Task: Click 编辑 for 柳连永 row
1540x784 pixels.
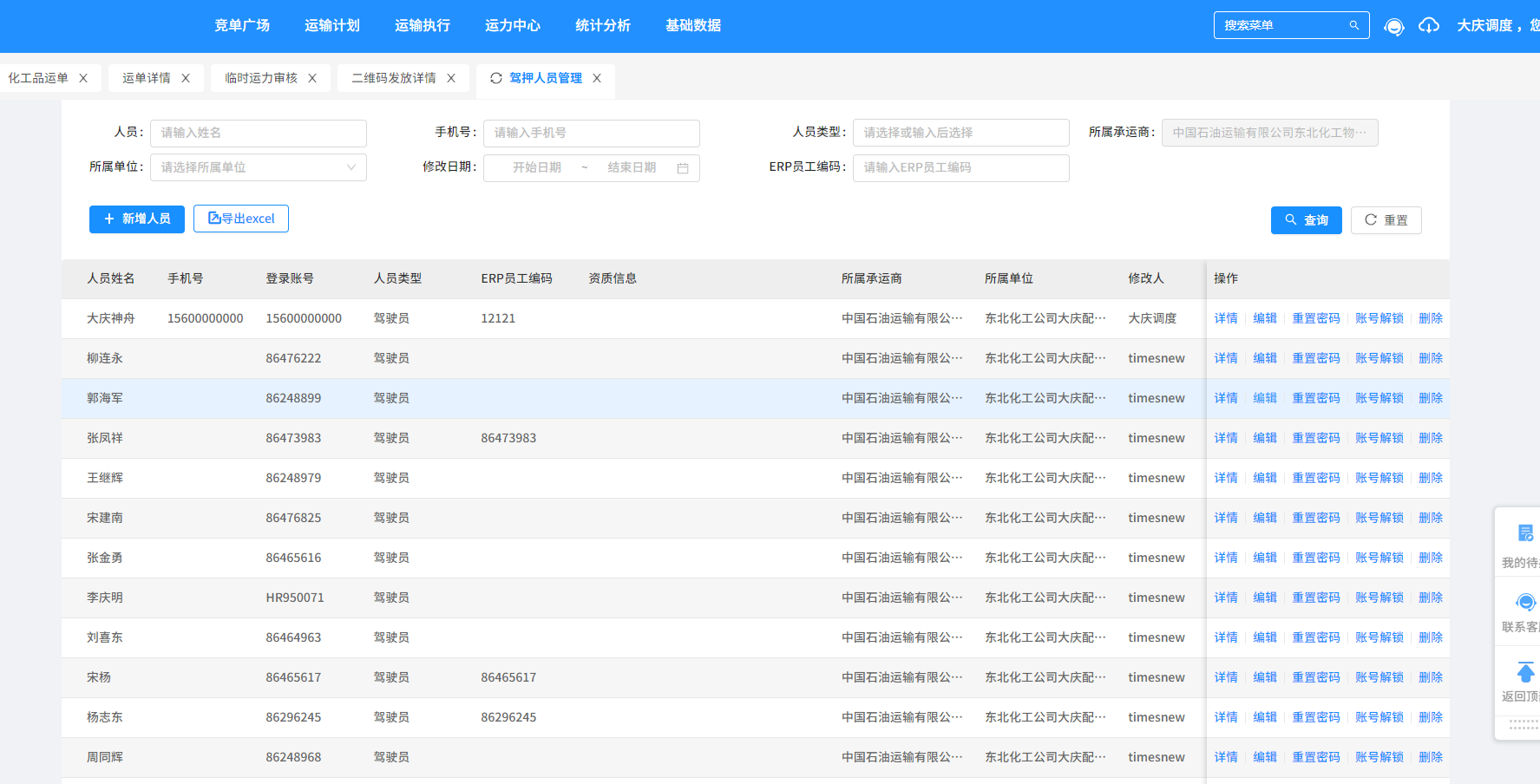Action: [x=1265, y=358]
